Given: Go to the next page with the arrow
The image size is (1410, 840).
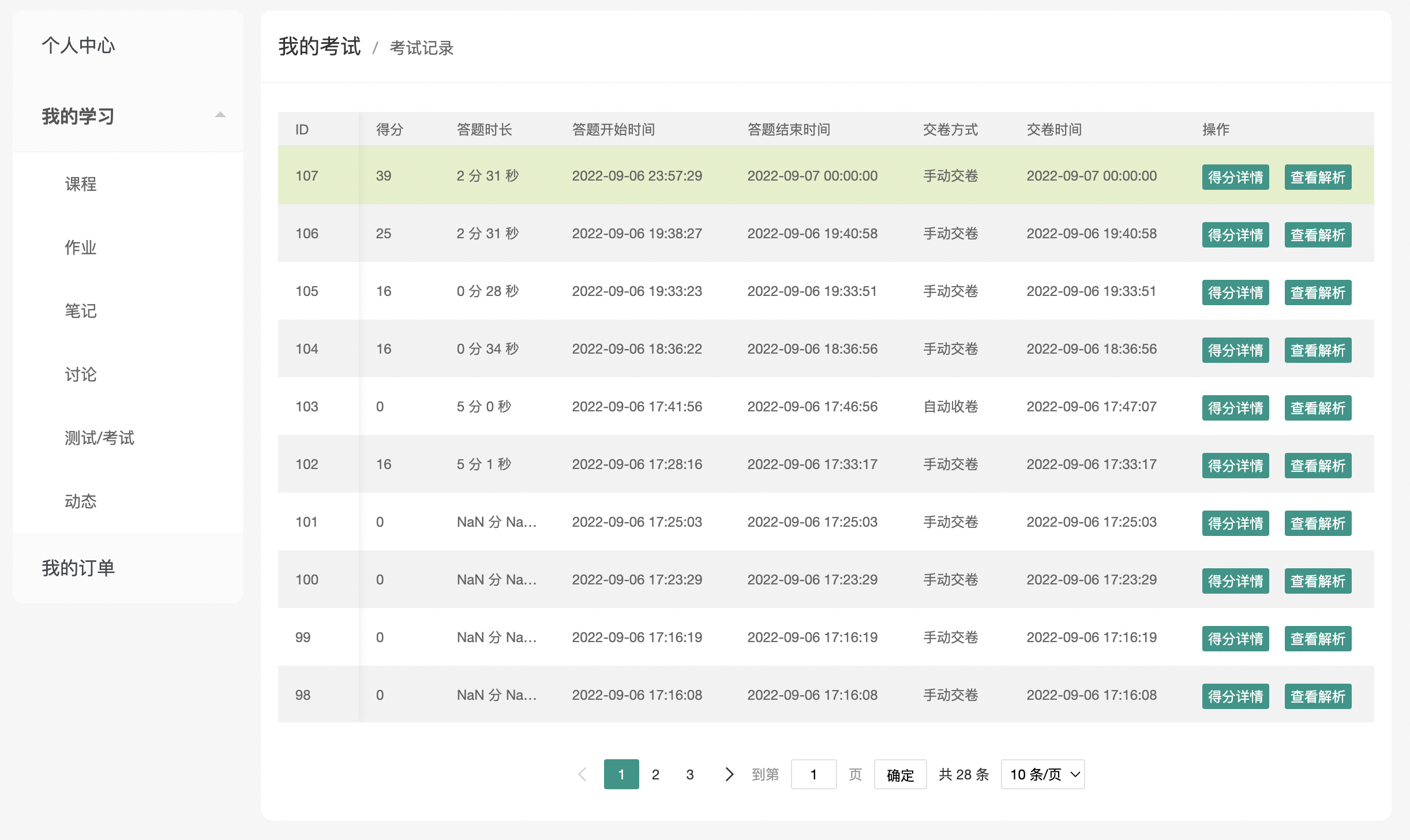Looking at the screenshot, I should pos(729,774).
